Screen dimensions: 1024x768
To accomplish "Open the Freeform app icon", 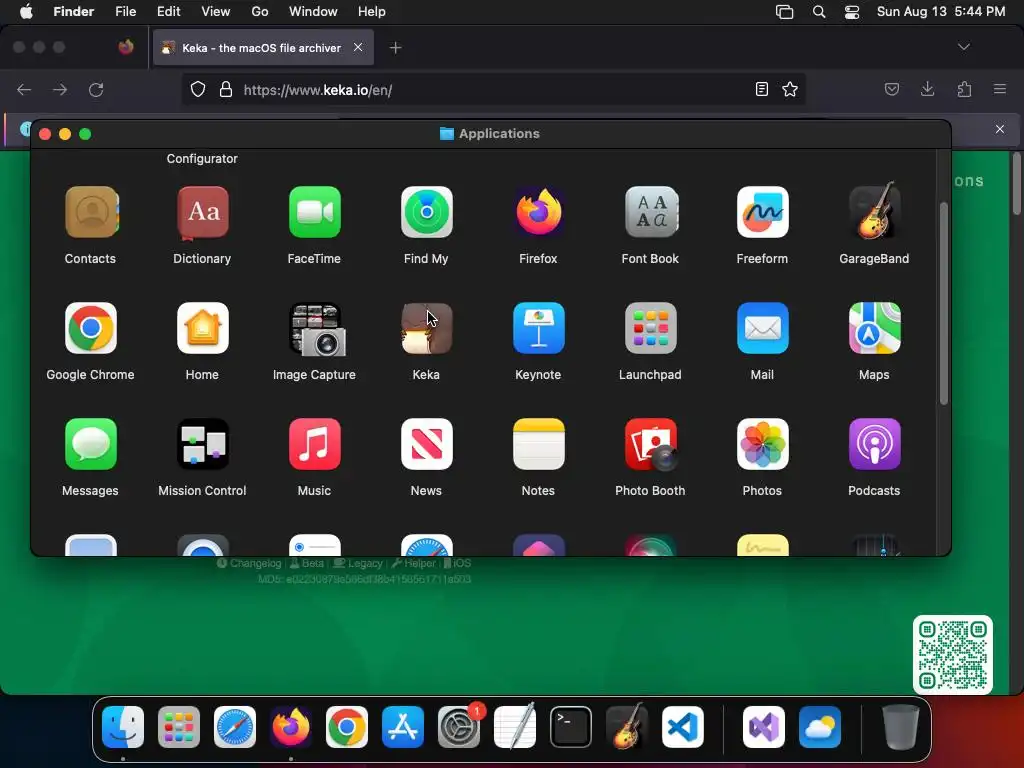I will point(762,213).
